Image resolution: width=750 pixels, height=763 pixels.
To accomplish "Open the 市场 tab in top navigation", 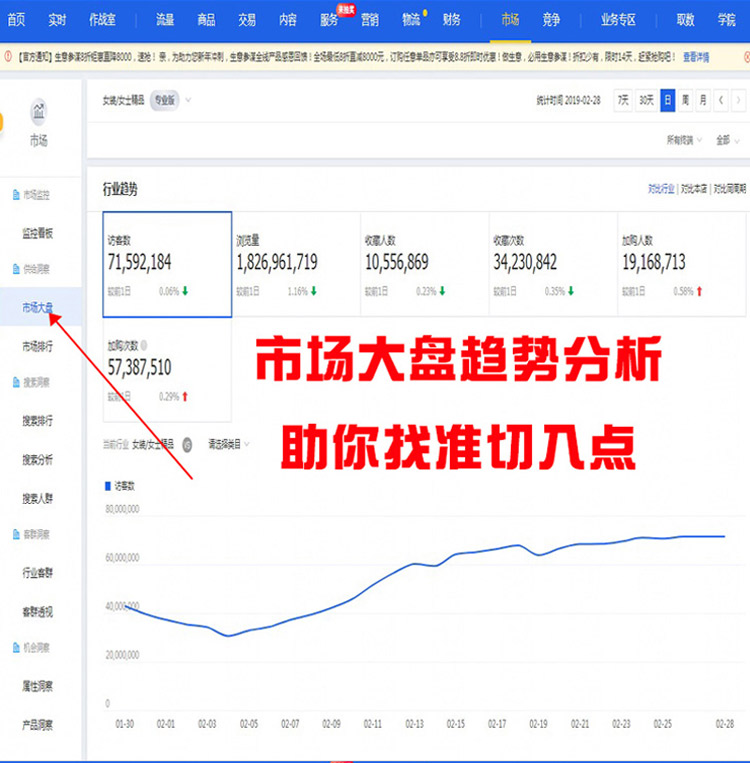I will click(x=510, y=20).
